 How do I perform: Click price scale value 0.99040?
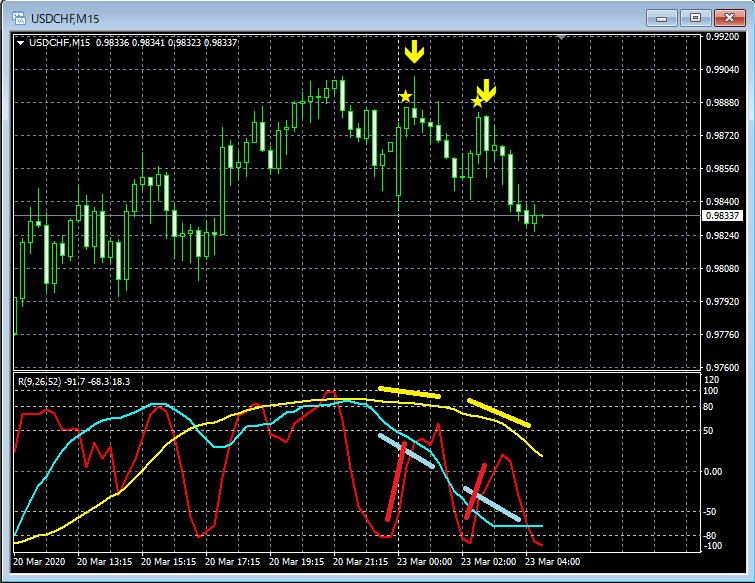click(722, 70)
